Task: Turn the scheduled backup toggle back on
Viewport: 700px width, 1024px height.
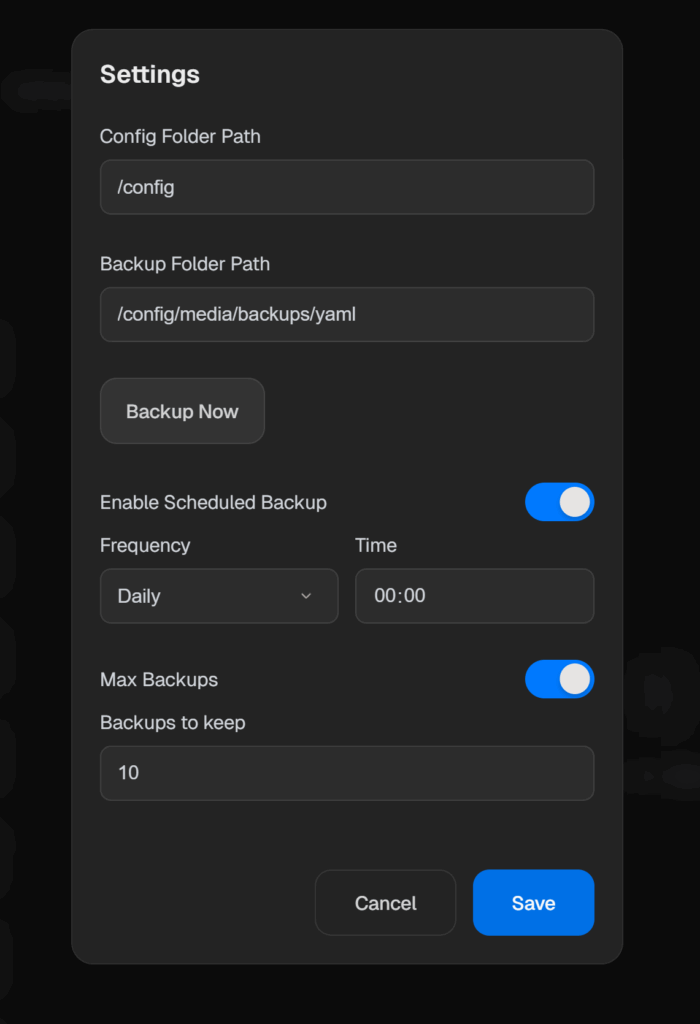Action: tap(559, 502)
